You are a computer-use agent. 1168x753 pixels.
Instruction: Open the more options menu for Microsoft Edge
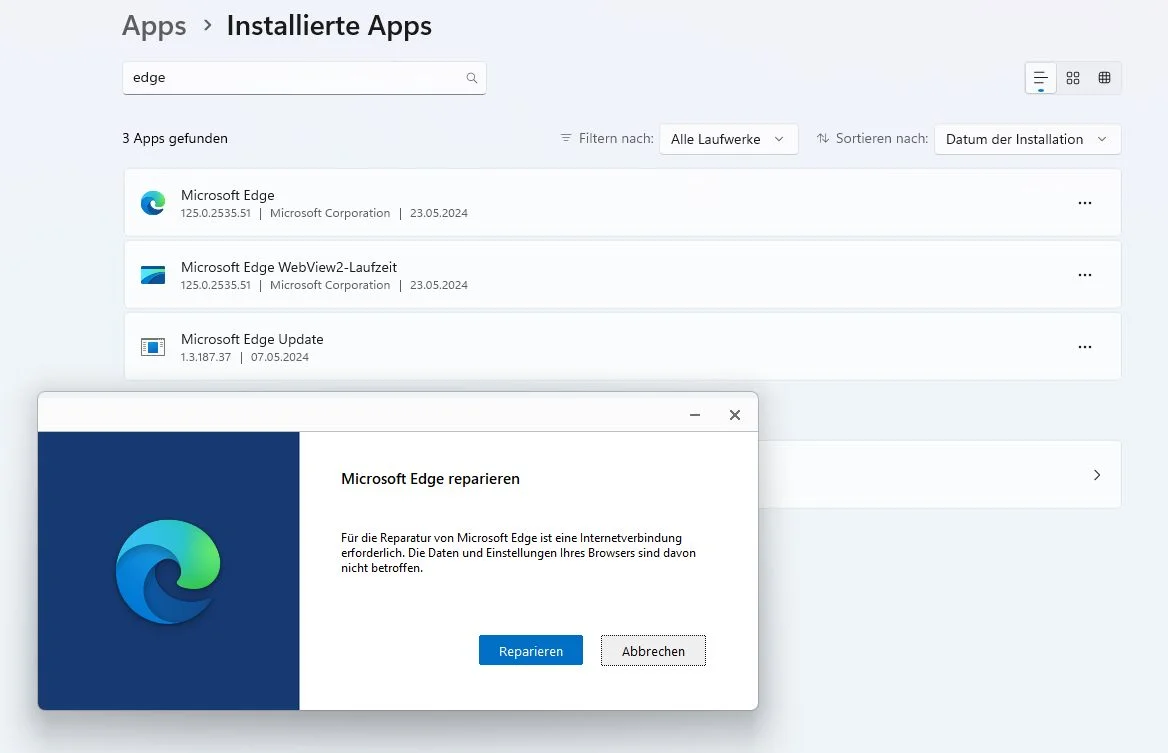(x=1085, y=203)
